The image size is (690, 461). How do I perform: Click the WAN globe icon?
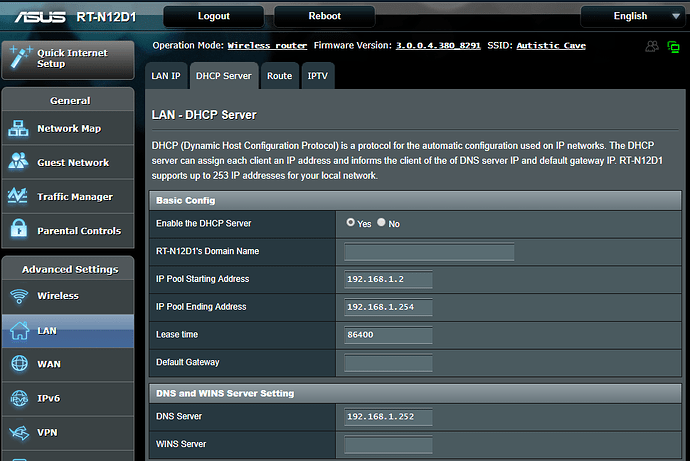point(20,364)
